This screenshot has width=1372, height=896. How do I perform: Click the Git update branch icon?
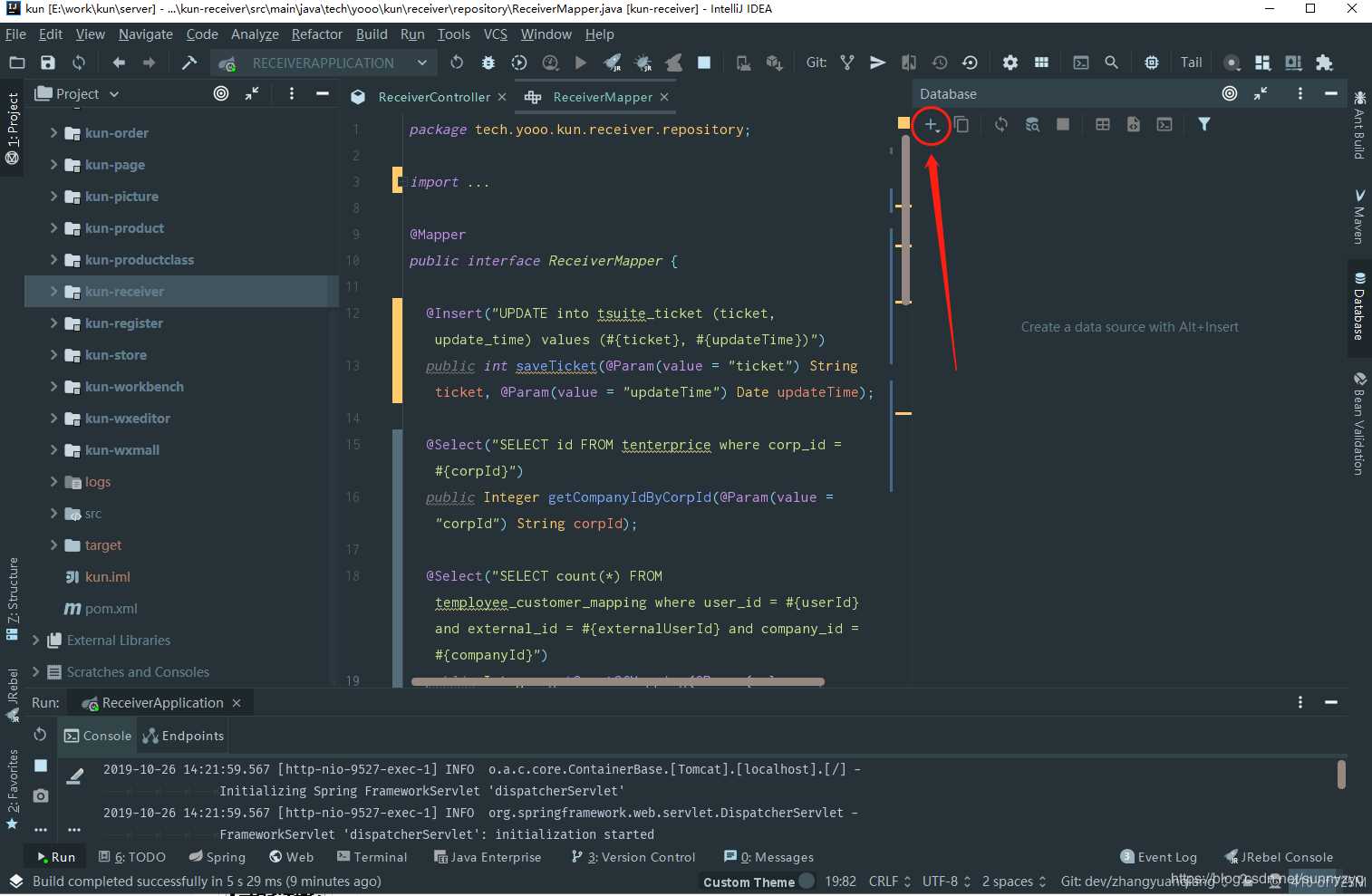(847, 63)
